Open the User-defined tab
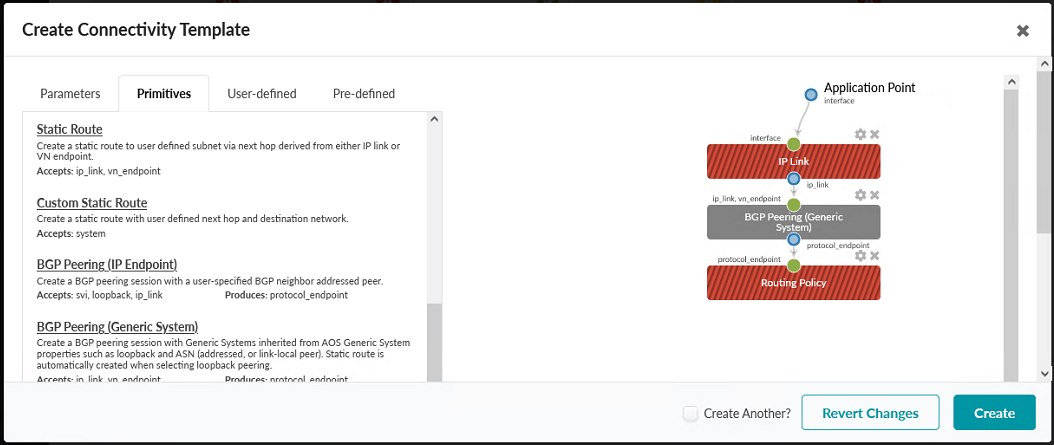The width and height of the screenshot is (1054, 445). tap(262, 94)
